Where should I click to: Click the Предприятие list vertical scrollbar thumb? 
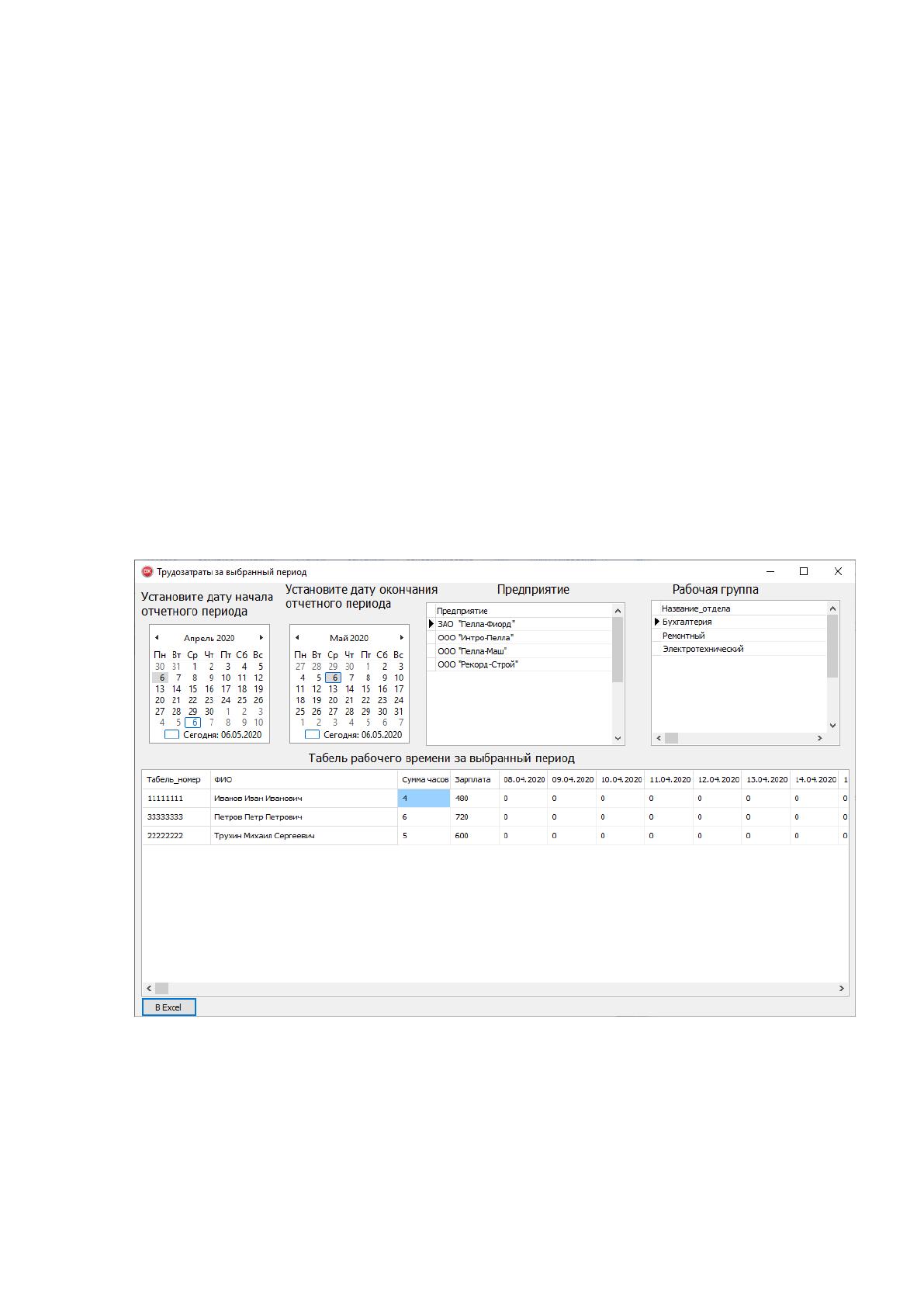point(618,649)
